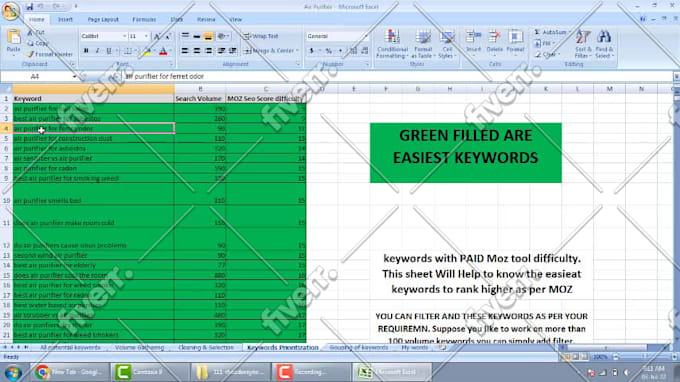The height and width of the screenshot is (382, 680).
Task: Open Cell Styles gallery
Action: 447,44
